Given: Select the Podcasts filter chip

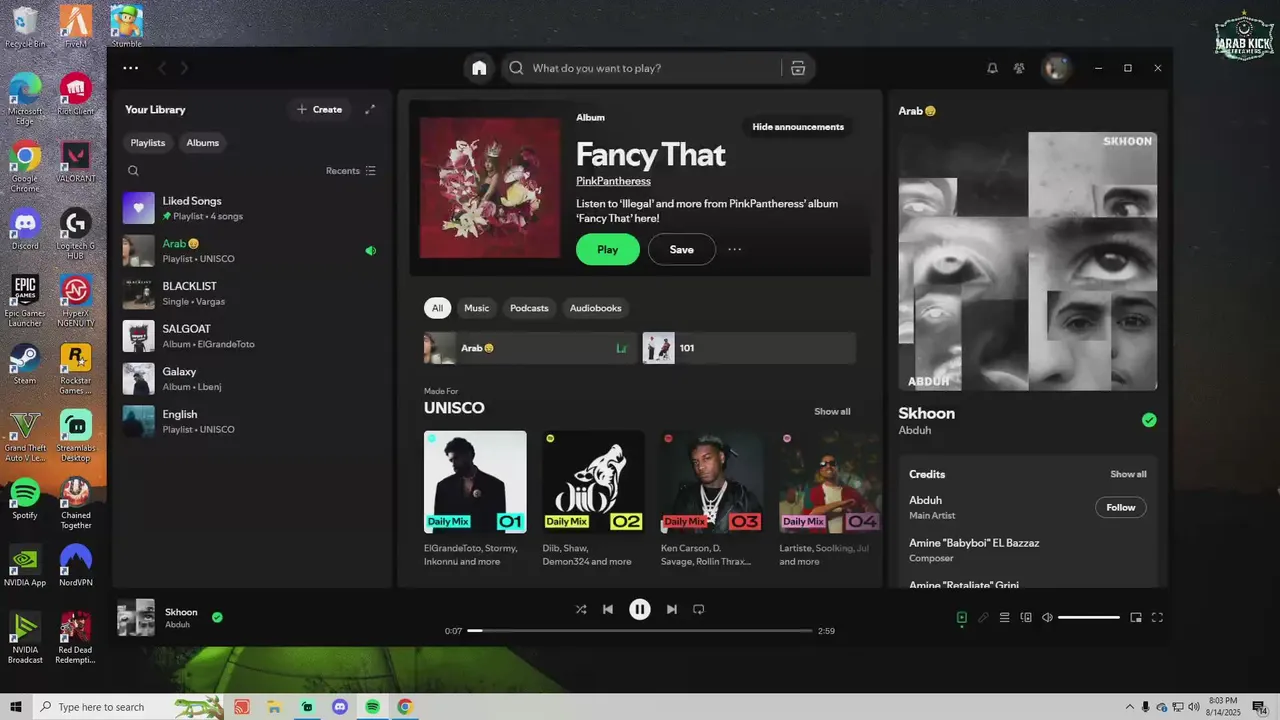Looking at the screenshot, I should click(529, 308).
